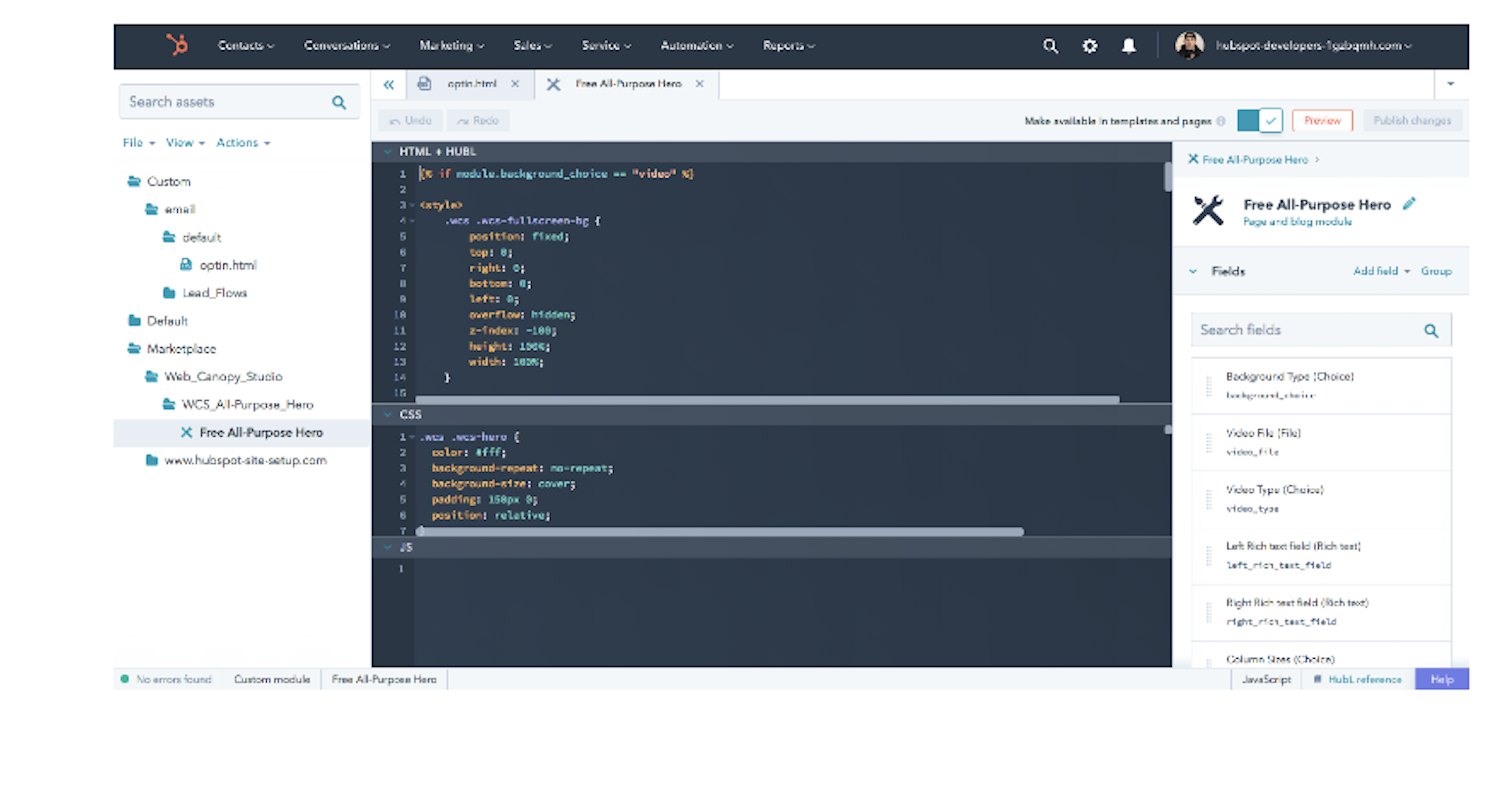Open the Marketing menu

click(452, 46)
